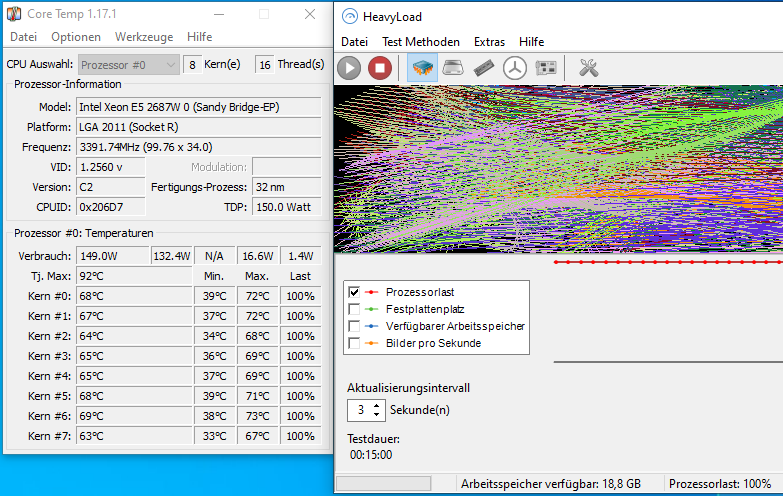Click the GPU stress render graphic in HeavyLoad
This screenshot has width=783, height=496.
pyautogui.click(x=558, y=169)
